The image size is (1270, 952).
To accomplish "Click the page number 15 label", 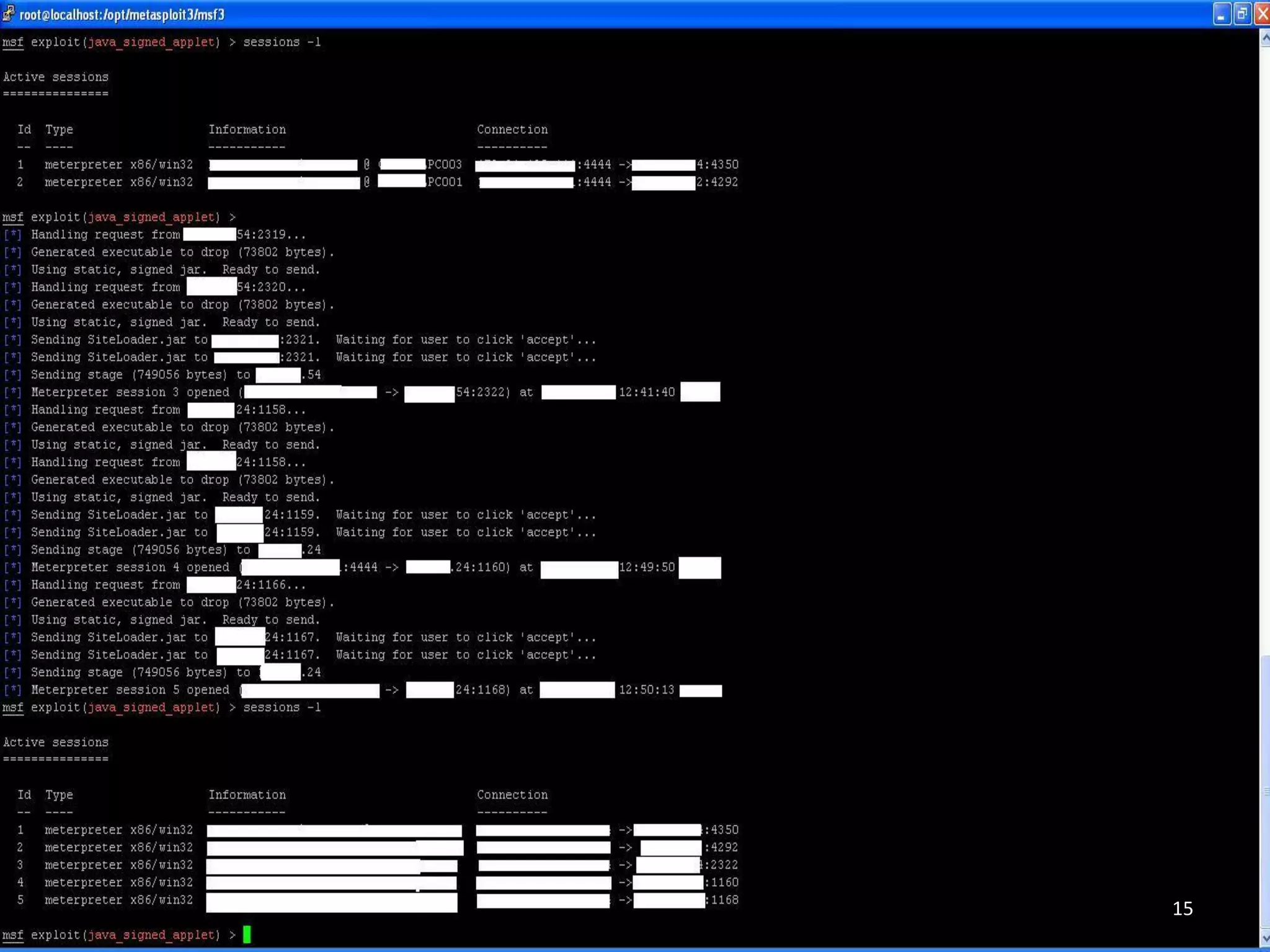I will point(1182,909).
